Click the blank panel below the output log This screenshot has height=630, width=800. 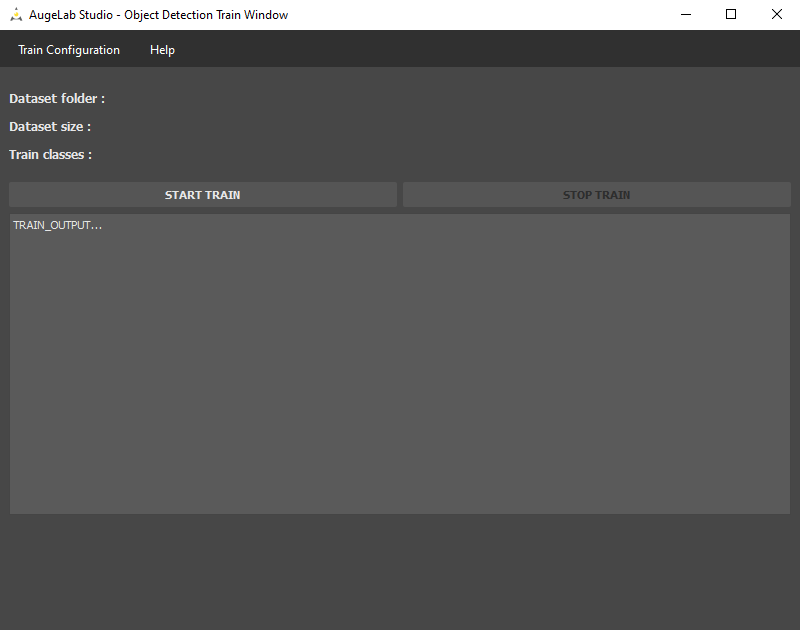400,570
